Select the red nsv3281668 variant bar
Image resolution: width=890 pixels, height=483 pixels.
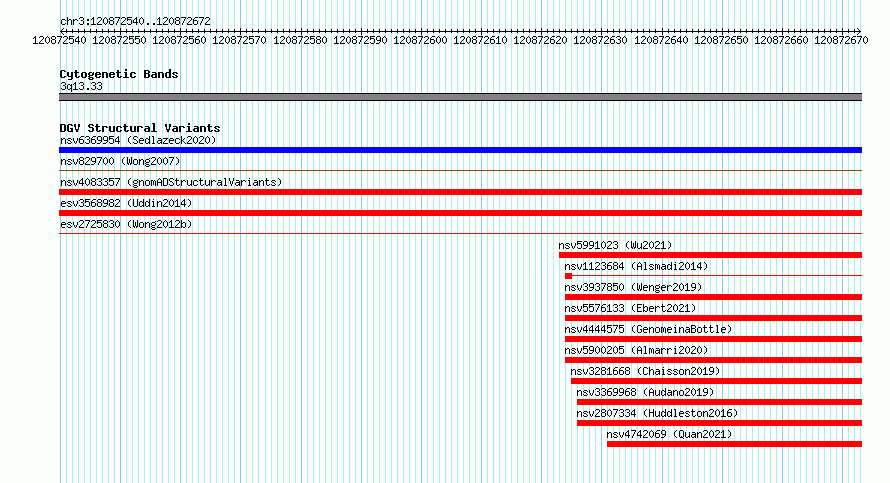click(x=716, y=381)
